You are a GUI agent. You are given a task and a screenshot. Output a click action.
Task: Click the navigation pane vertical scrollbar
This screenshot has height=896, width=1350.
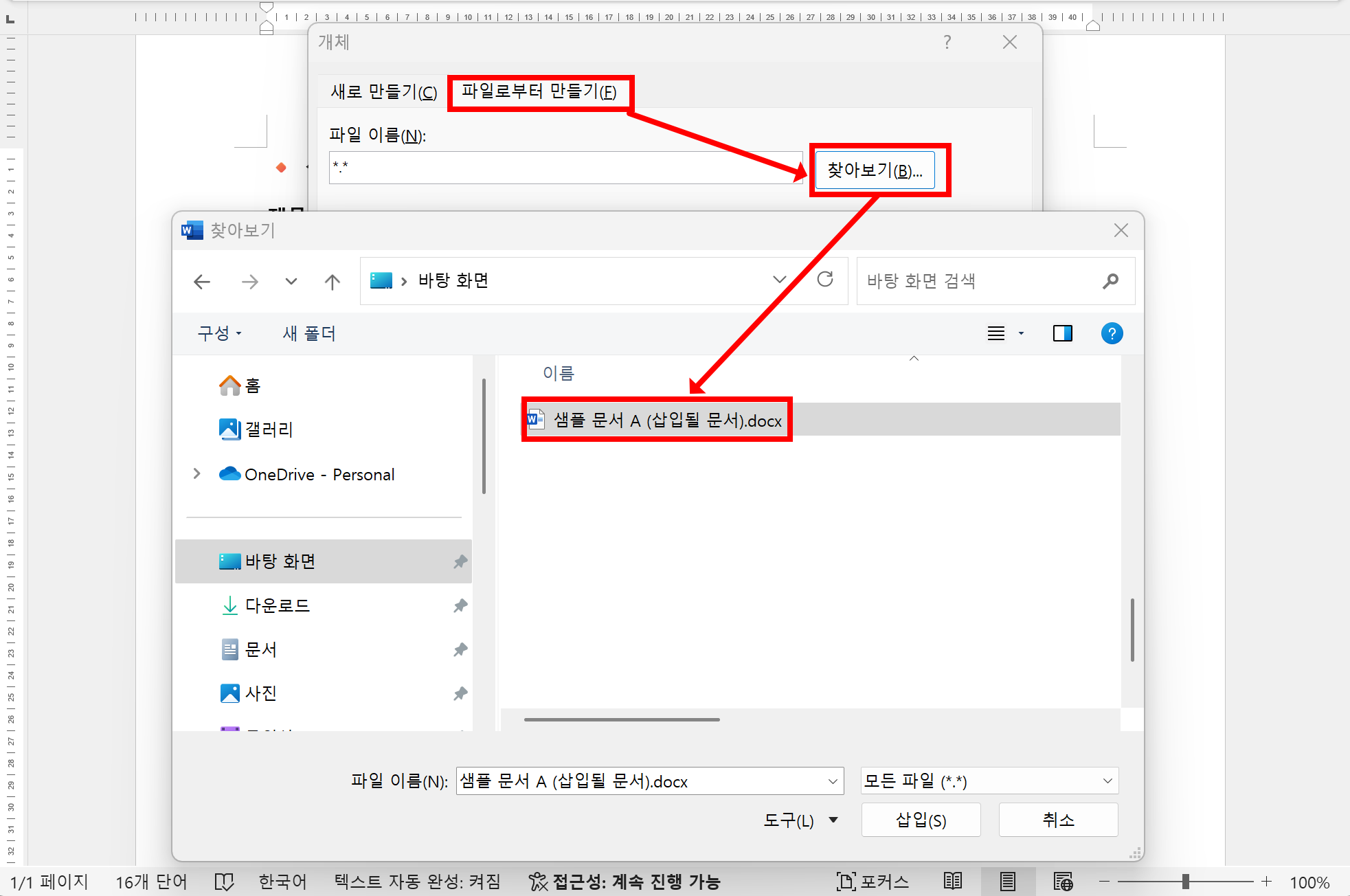[x=484, y=436]
